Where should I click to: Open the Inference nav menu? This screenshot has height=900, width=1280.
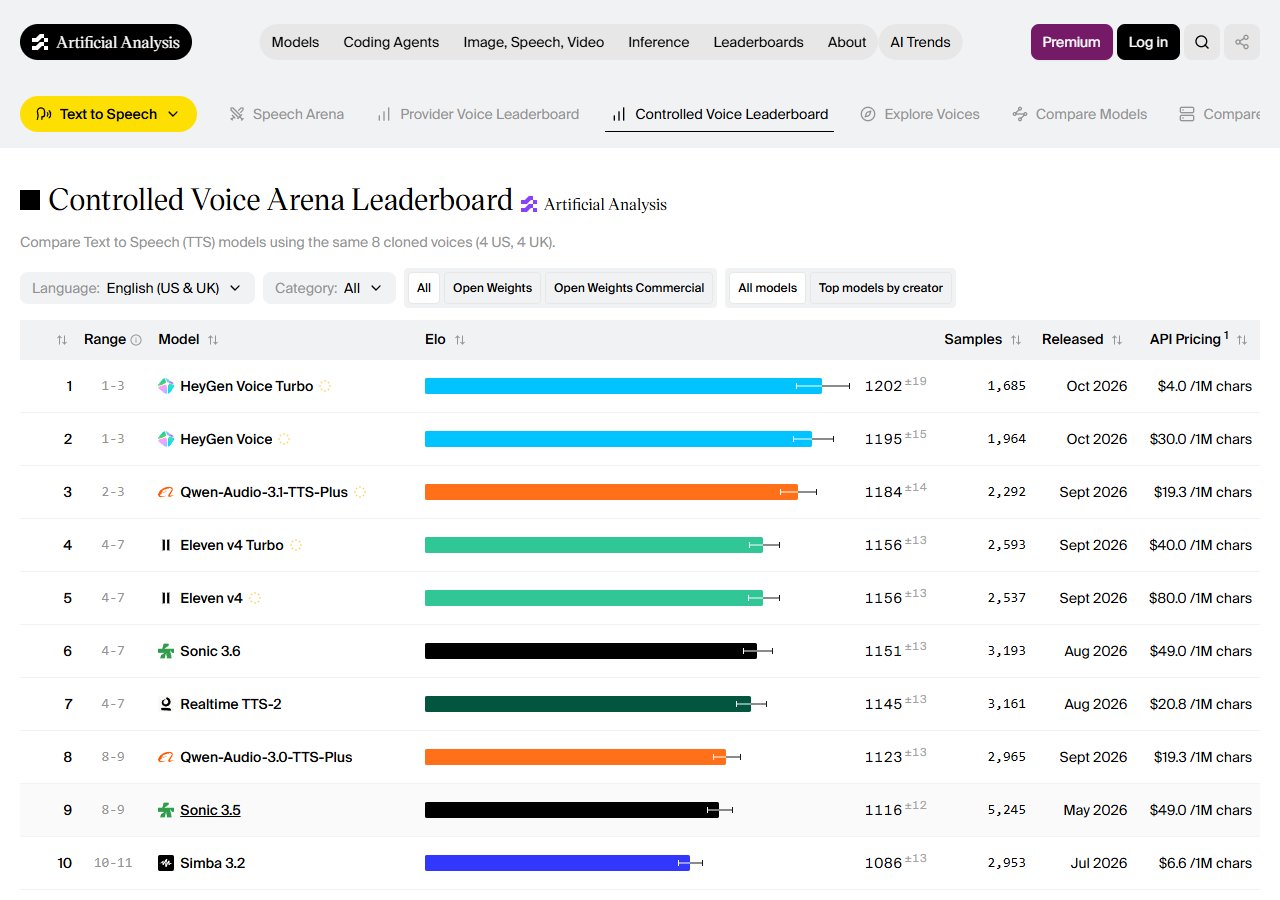tap(658, 42)
